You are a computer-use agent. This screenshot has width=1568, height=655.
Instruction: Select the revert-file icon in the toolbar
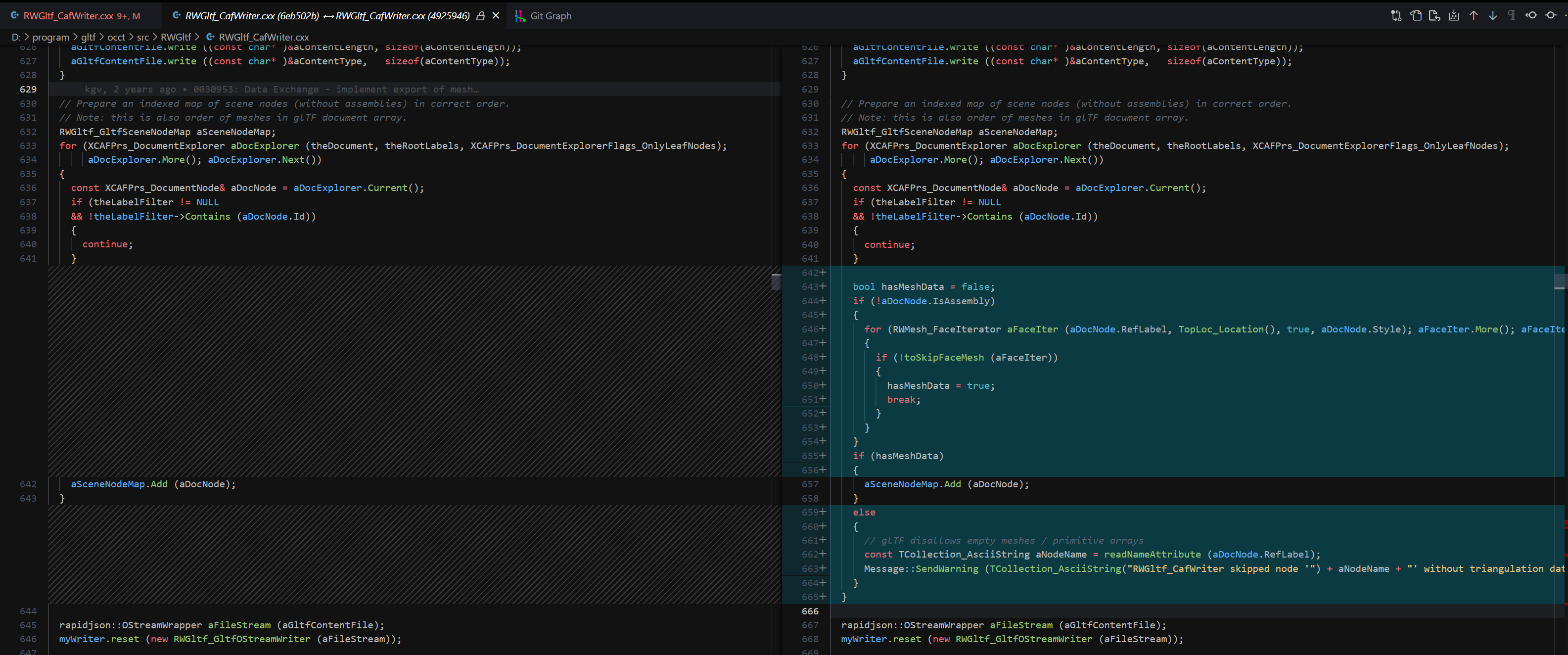pyautogui.click(x=1435, y=15)
